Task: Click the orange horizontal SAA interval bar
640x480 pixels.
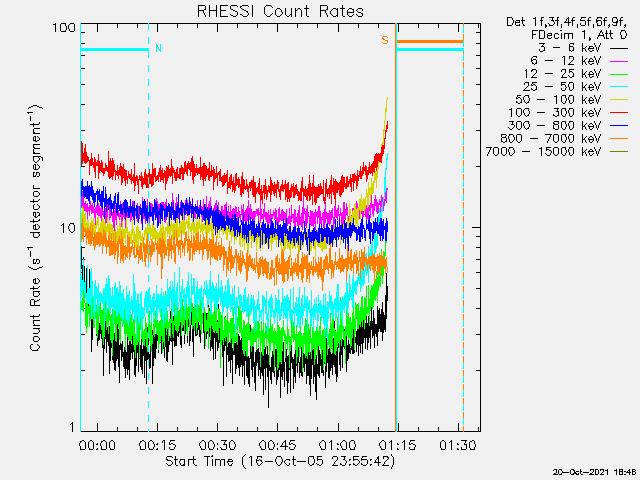Action: (430, 42)
